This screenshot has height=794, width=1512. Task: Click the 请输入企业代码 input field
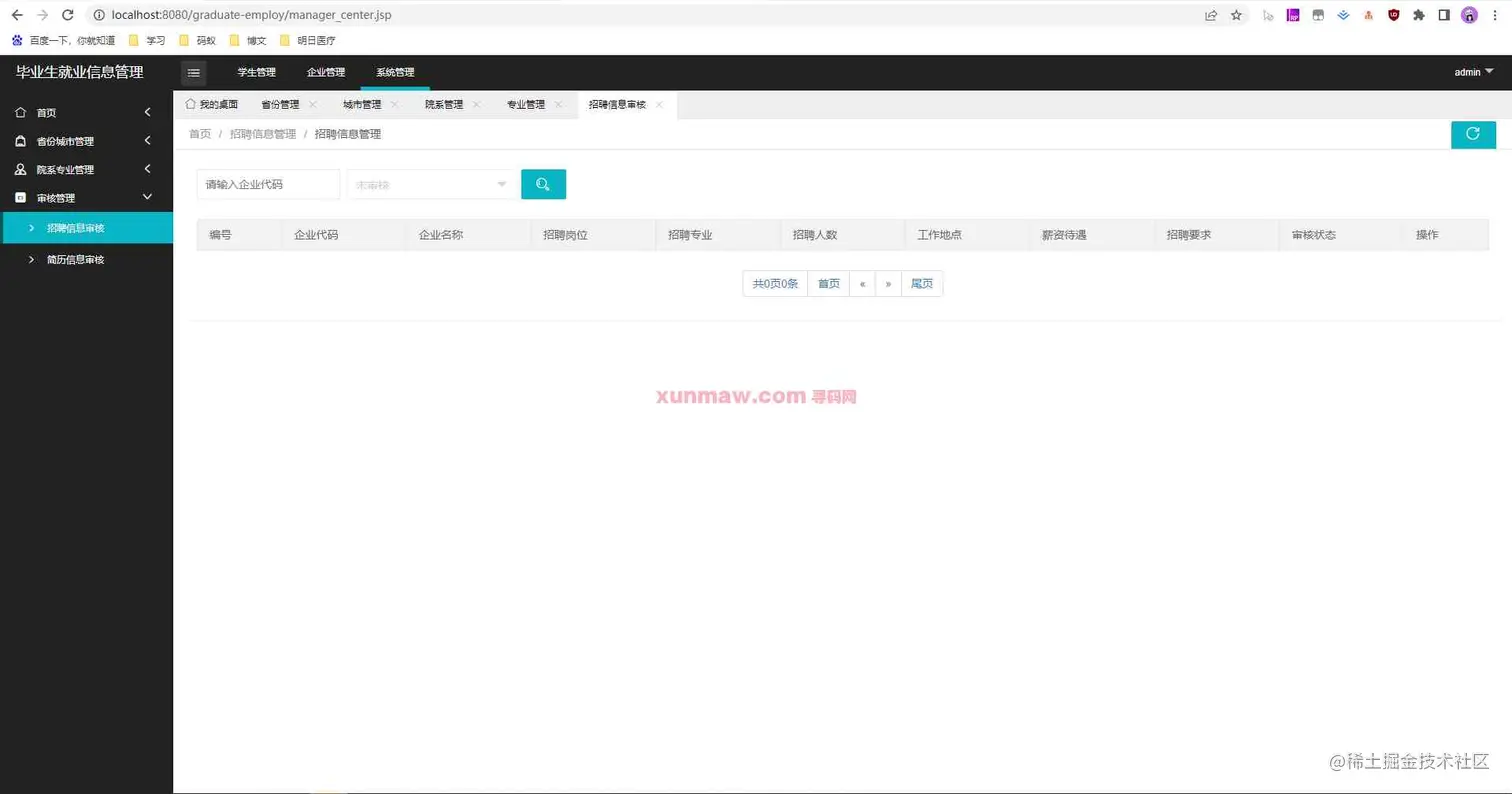pos(268,184)
